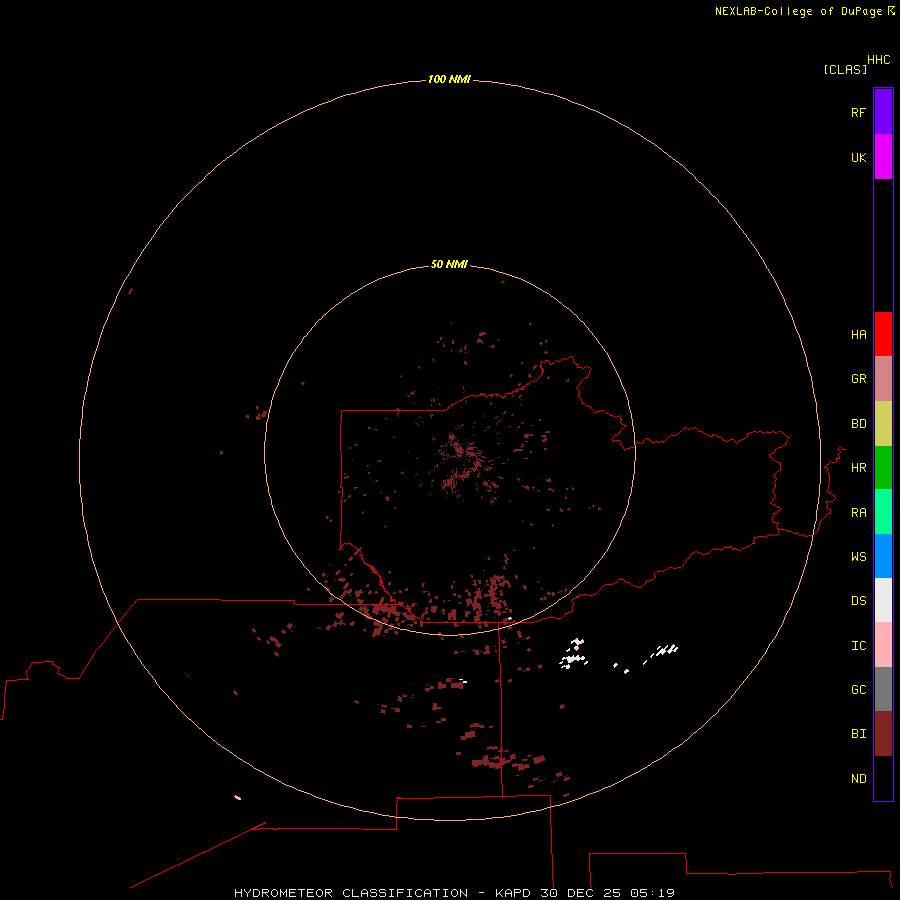Click the ND legend label
900x900 pixels.
click(858, 779)
